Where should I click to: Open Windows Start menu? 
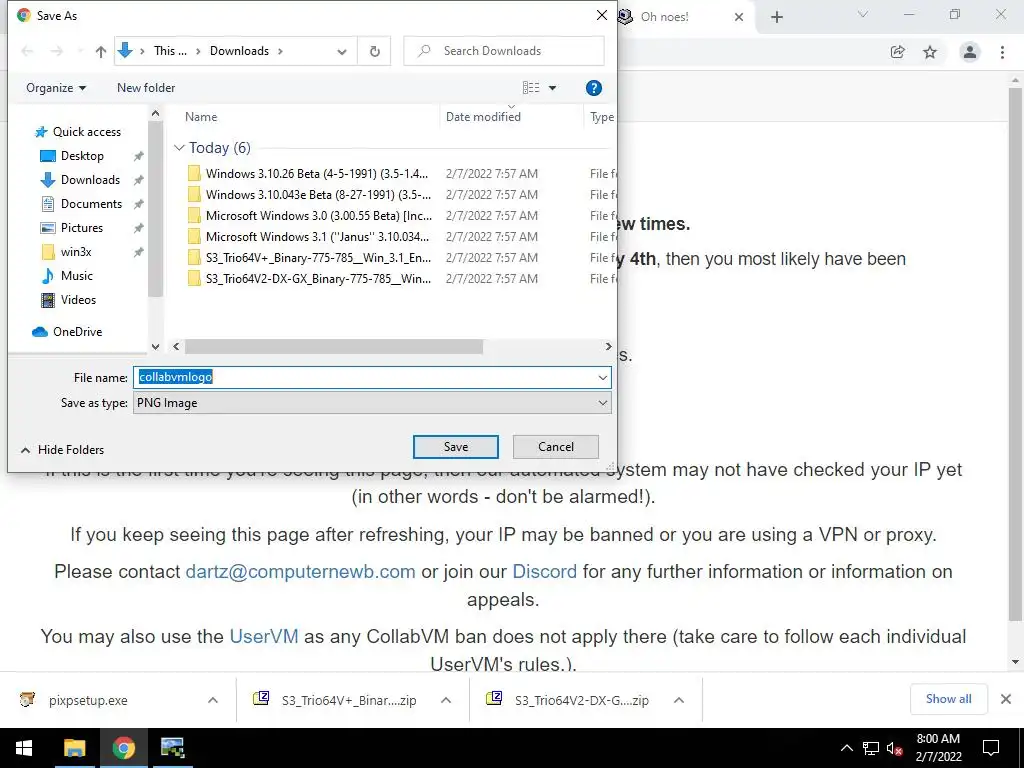24,748
